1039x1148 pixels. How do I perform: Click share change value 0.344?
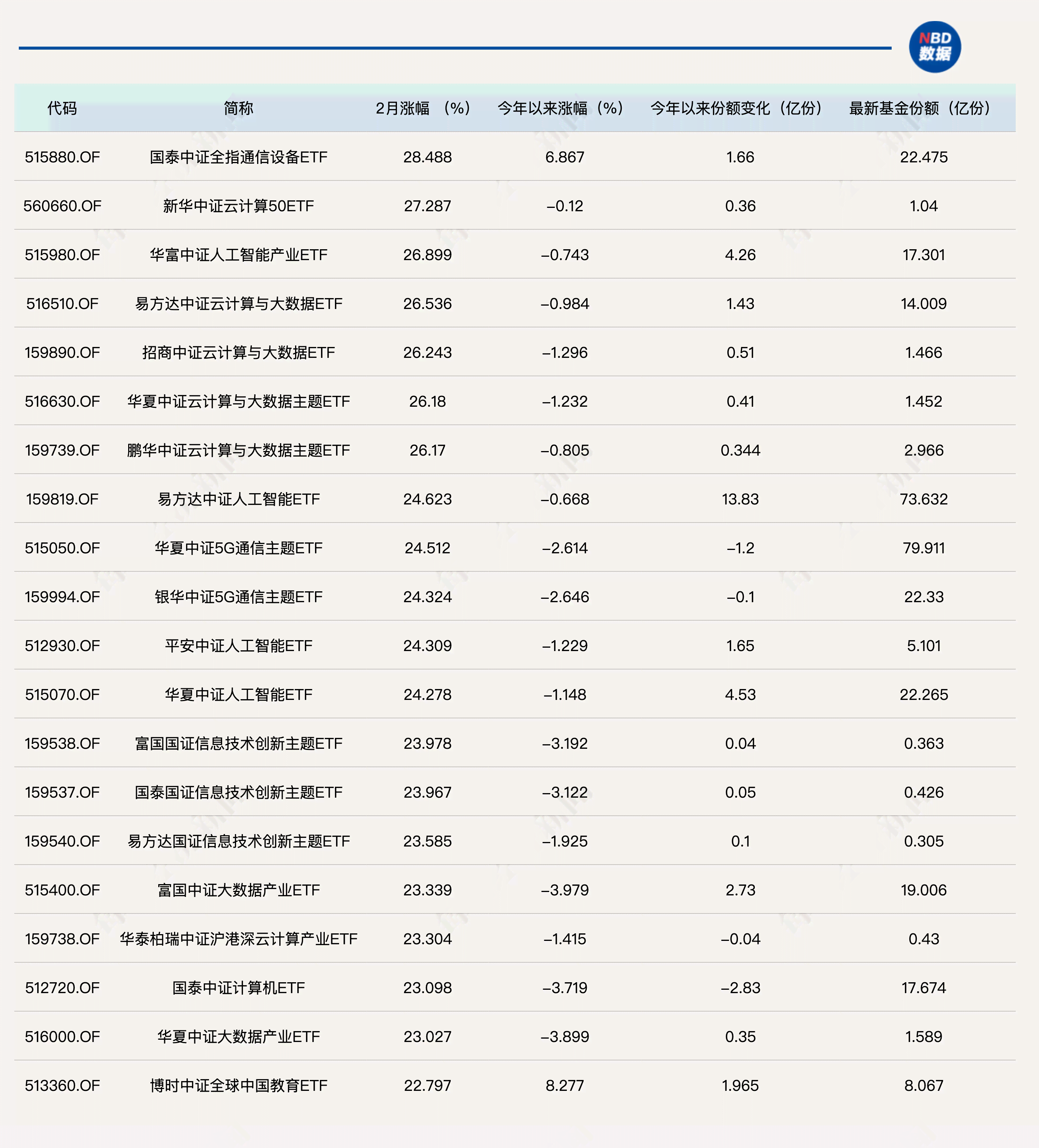740,450
